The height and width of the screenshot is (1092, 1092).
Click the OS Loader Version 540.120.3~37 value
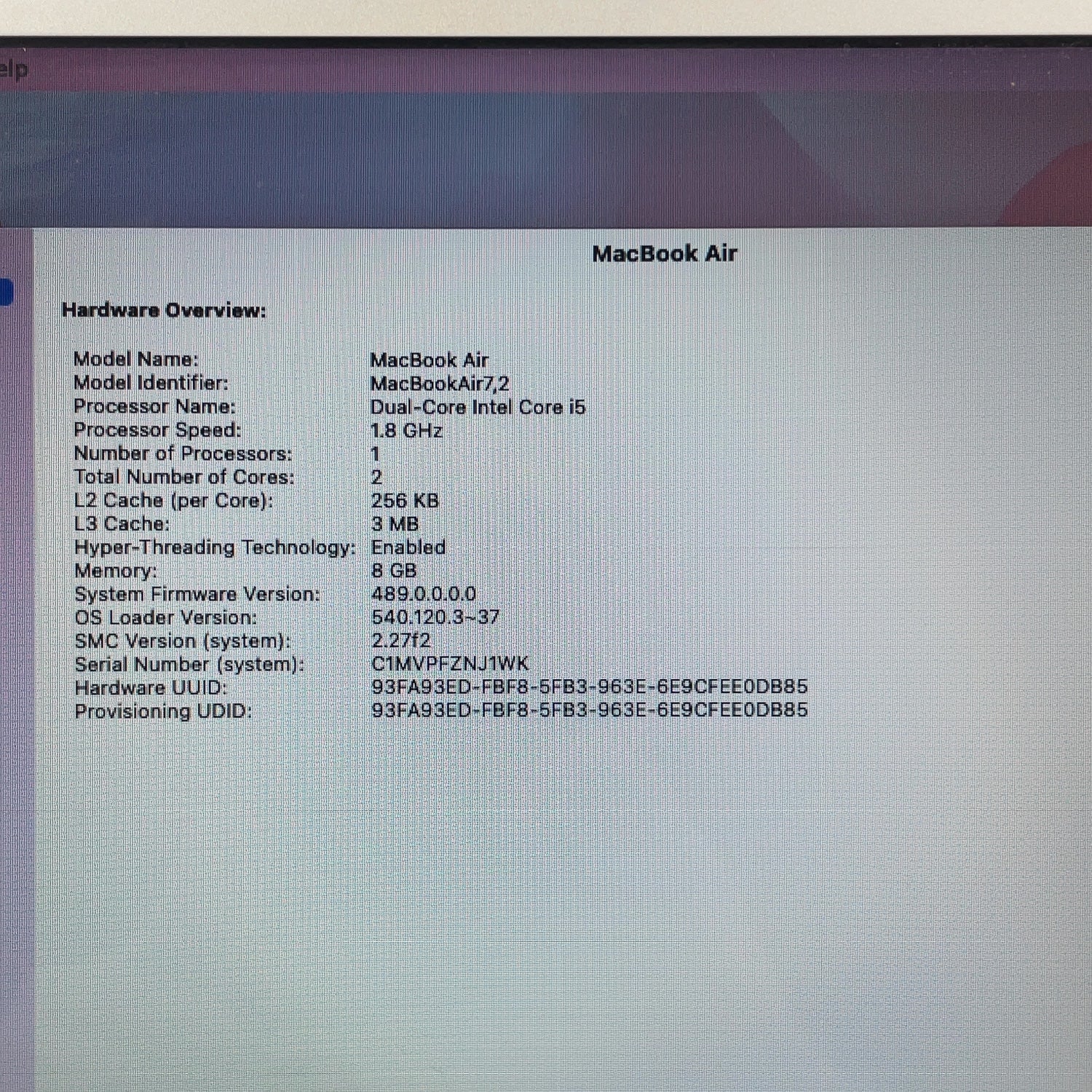(x=435, y=617)
